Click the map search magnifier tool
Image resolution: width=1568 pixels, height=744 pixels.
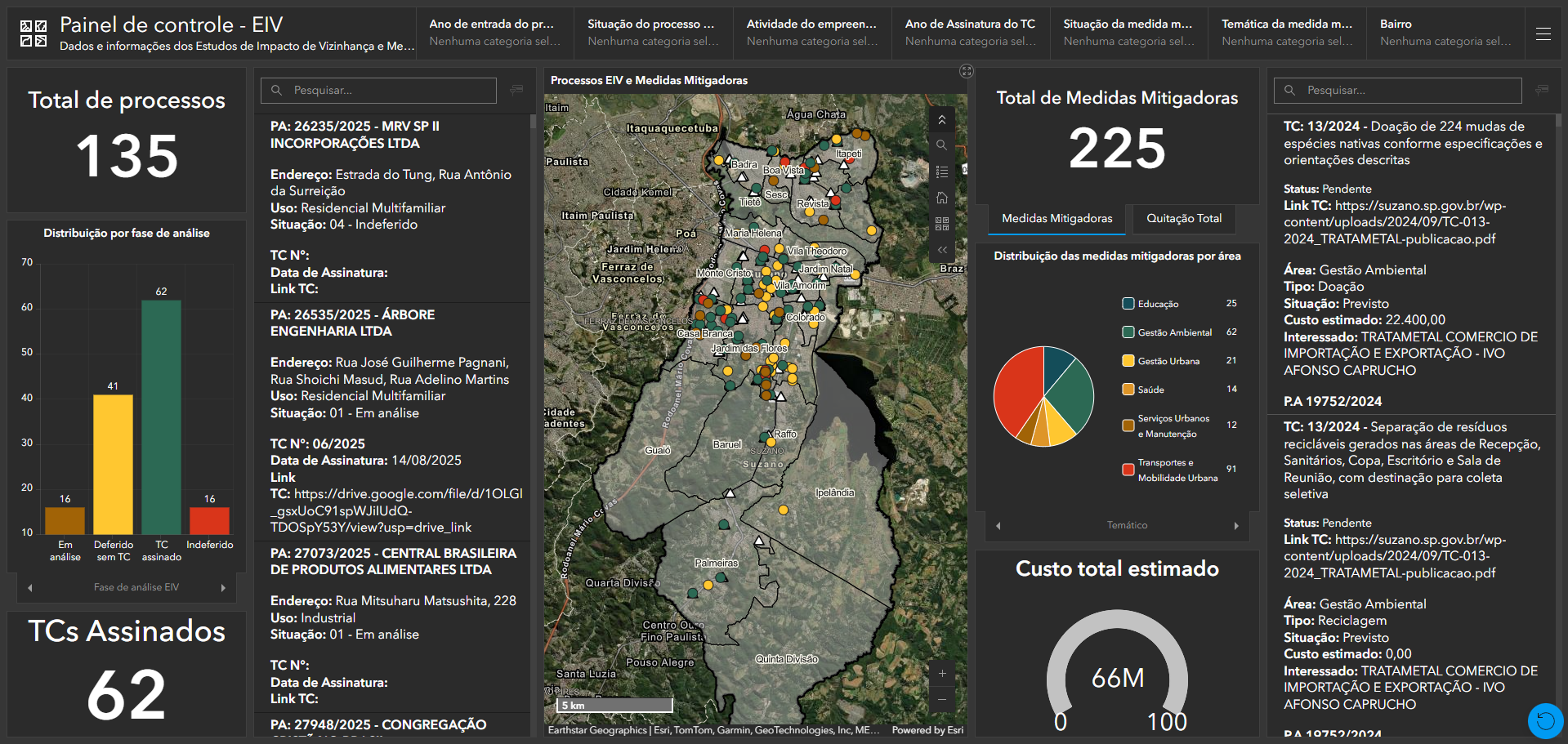click(x=941, y=145)
